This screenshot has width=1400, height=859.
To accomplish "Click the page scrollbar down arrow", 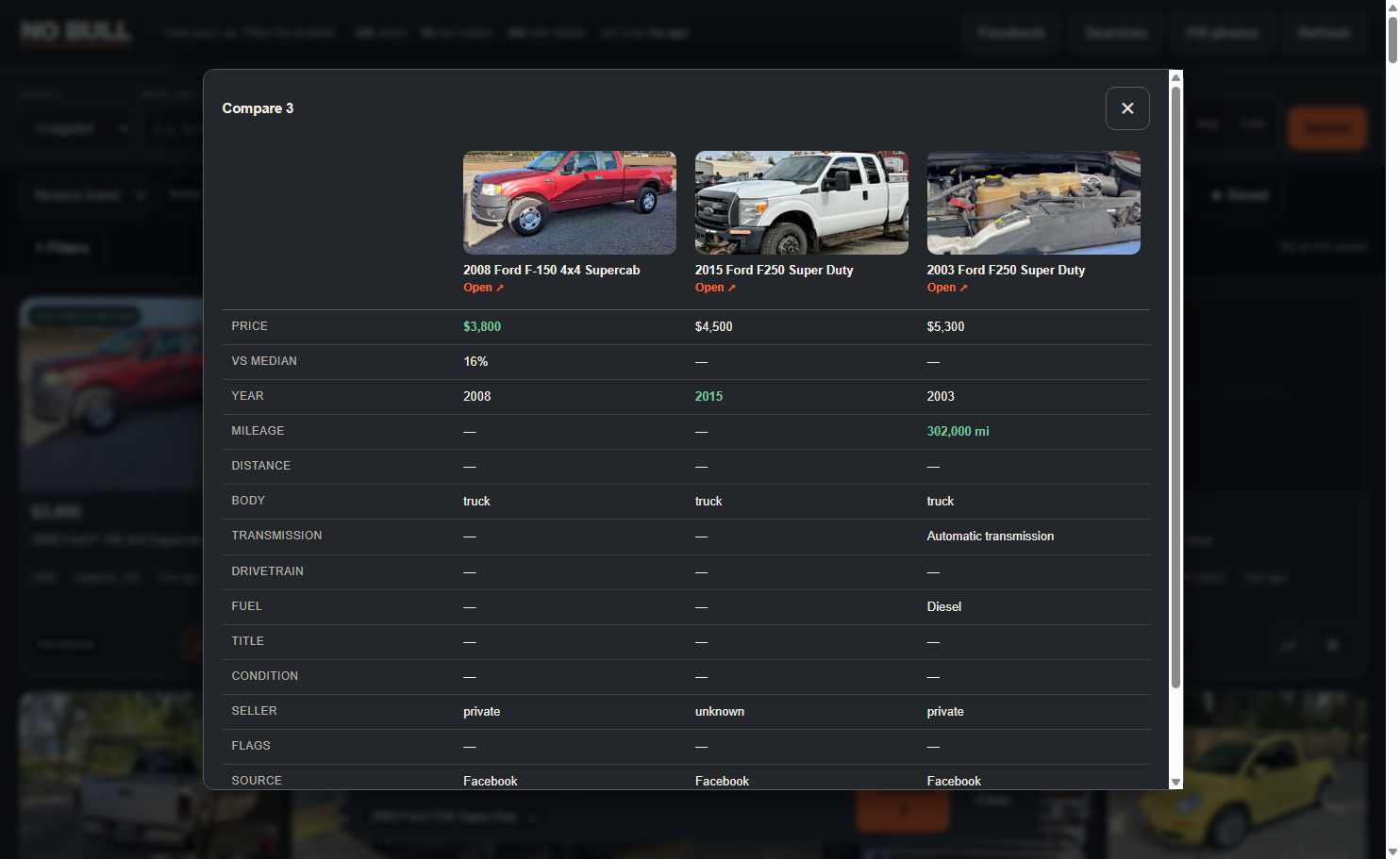I will click(x=1392, y=851).
